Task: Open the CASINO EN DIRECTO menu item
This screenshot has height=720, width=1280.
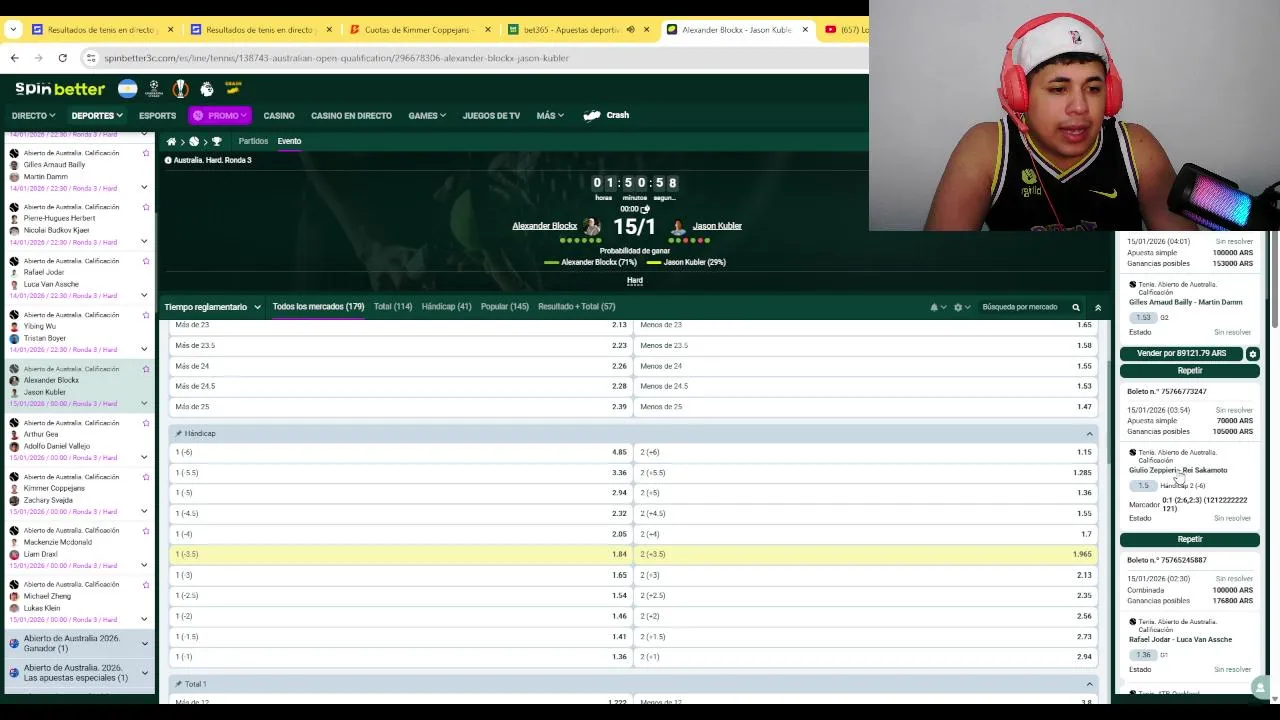Action: click(x=351, y=116)
